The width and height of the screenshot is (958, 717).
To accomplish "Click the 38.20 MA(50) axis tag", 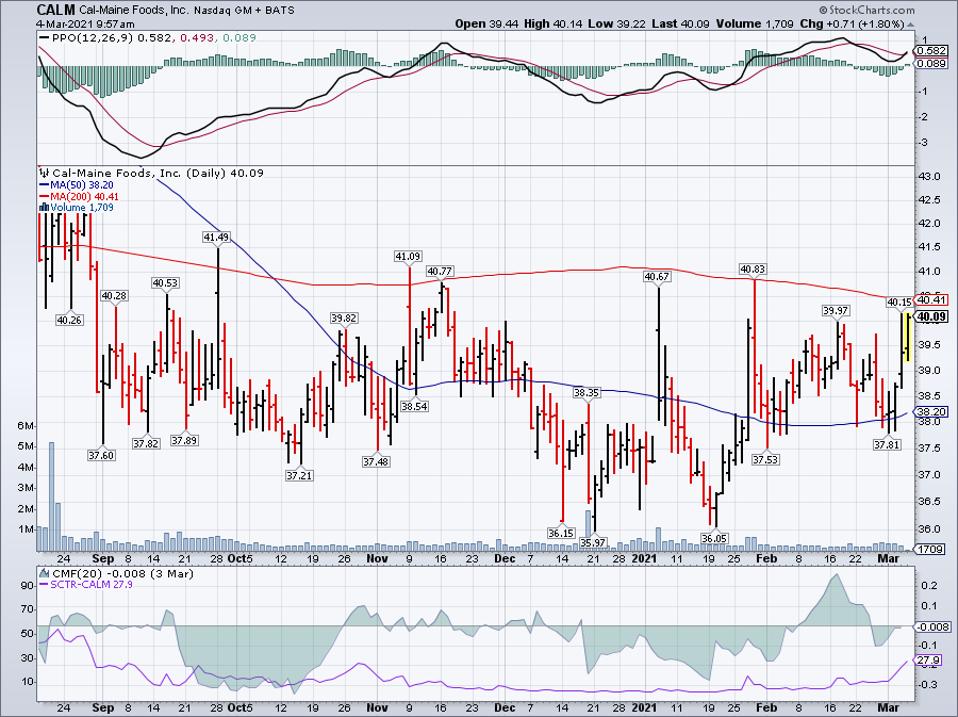I will click(x=932, y=412).
